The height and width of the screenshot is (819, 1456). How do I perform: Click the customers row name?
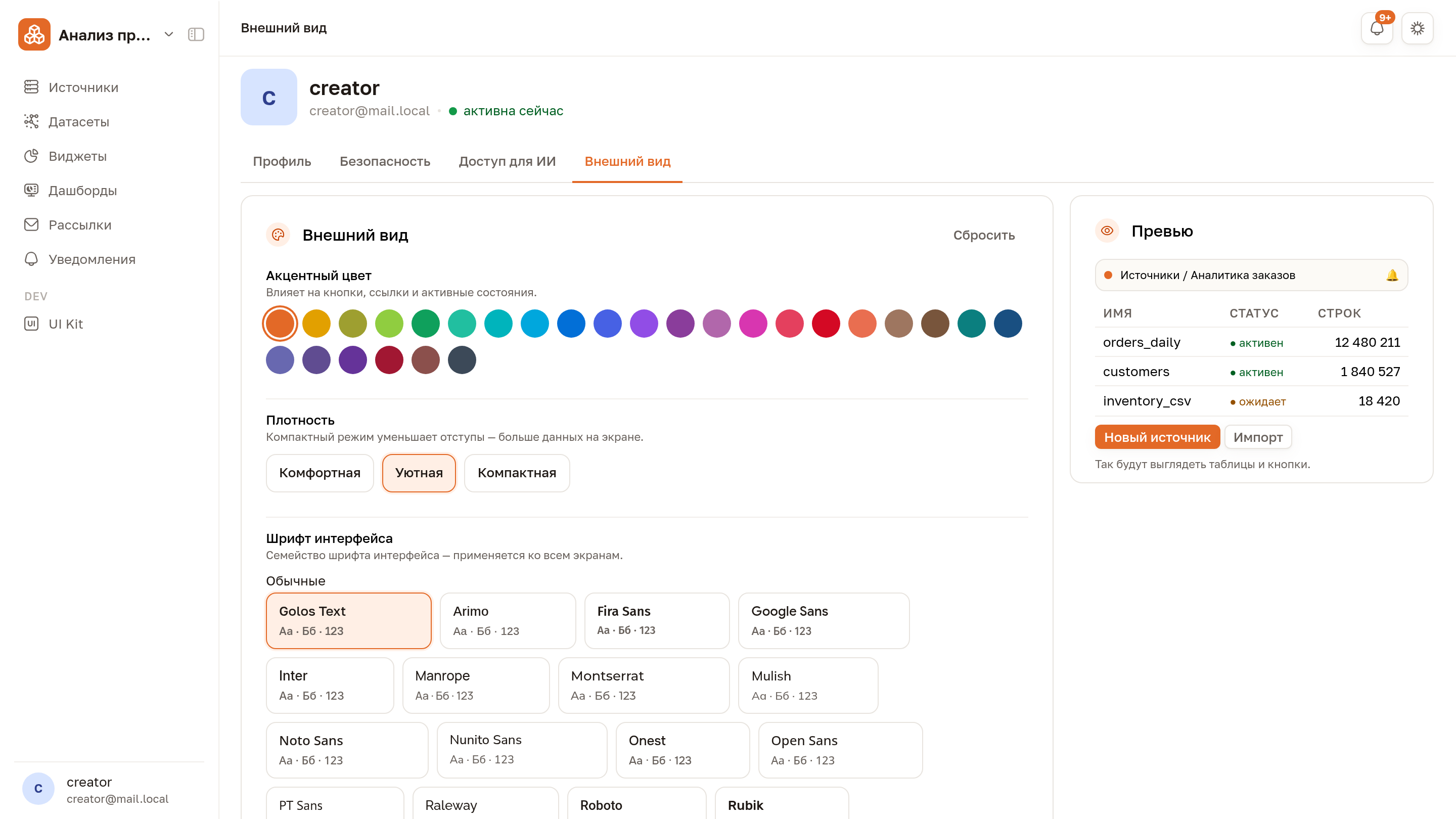tap(1135, 372)
